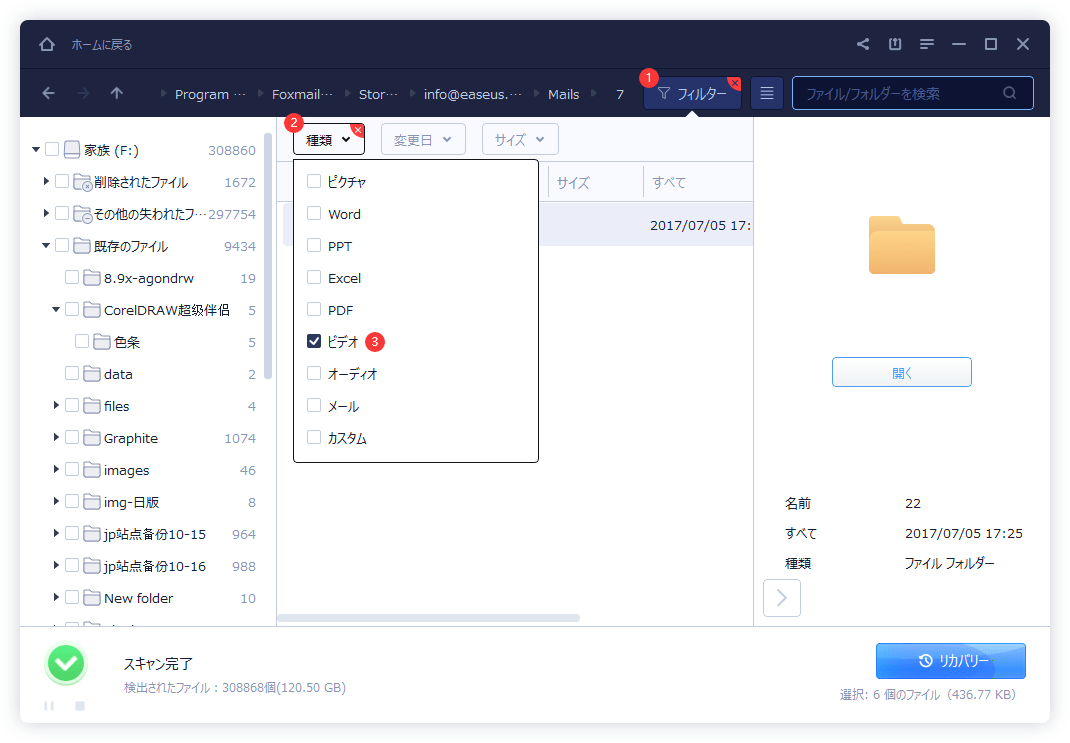Click the folder preview thumbnail

901,245
